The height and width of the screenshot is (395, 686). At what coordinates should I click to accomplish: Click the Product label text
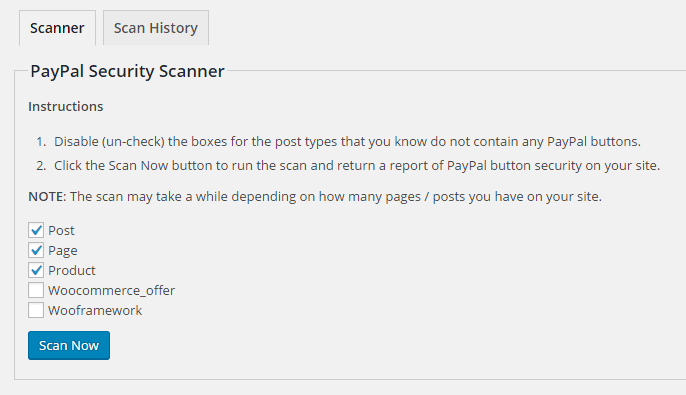[72, 270]
